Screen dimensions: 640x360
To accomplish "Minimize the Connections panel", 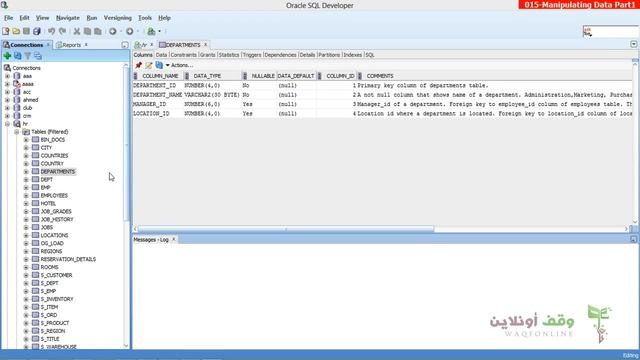I will pos(125,45).
